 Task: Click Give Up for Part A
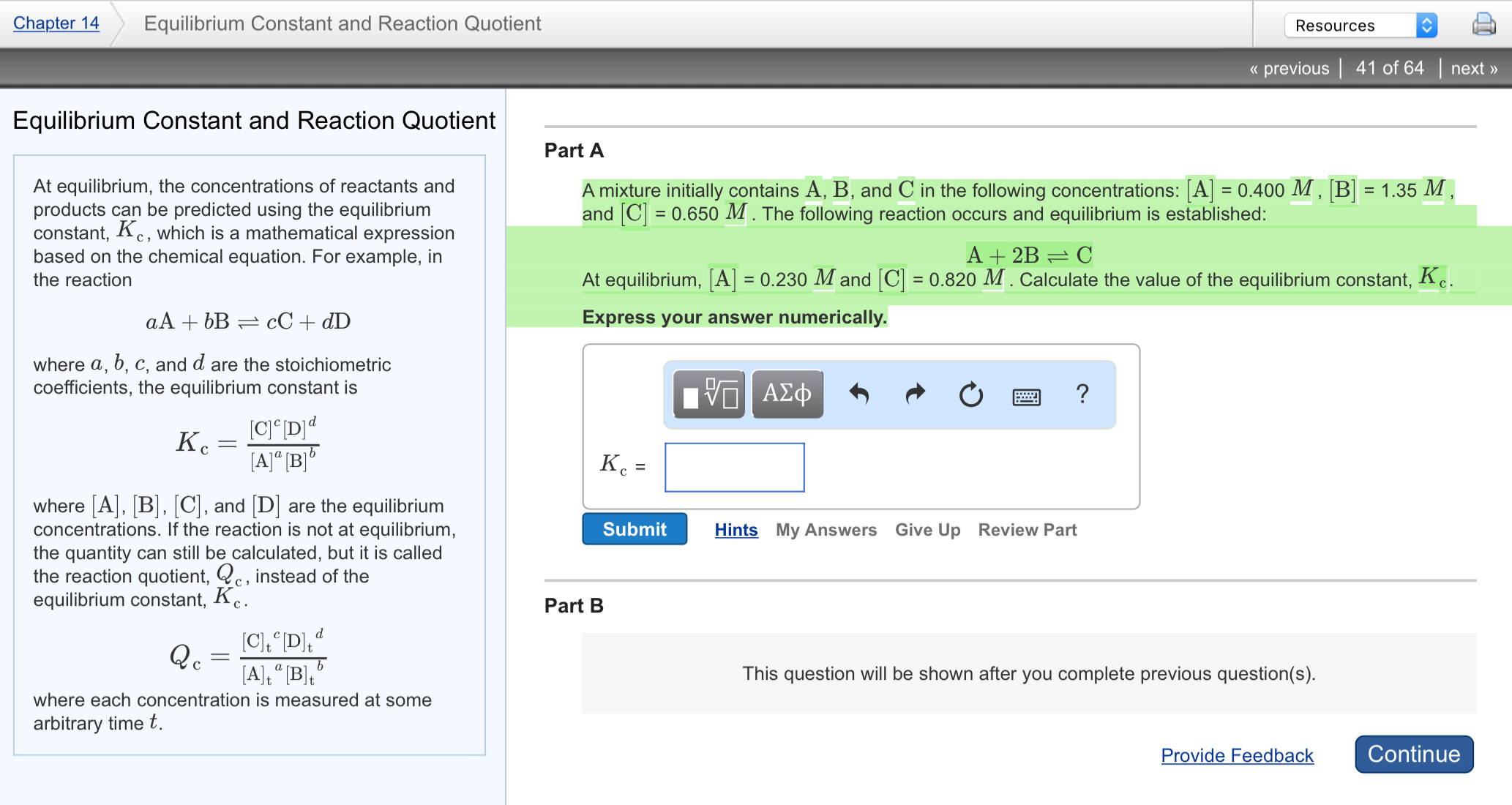point(927,529)
